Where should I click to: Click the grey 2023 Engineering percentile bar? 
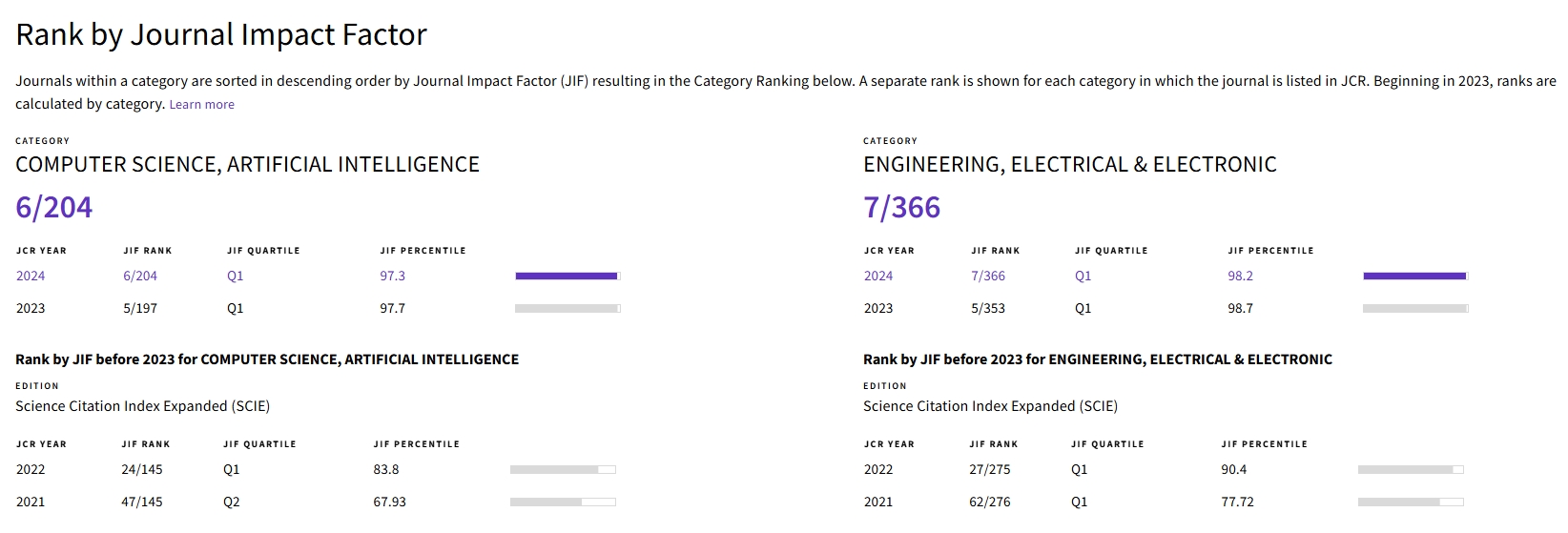tap(1415, 309)
